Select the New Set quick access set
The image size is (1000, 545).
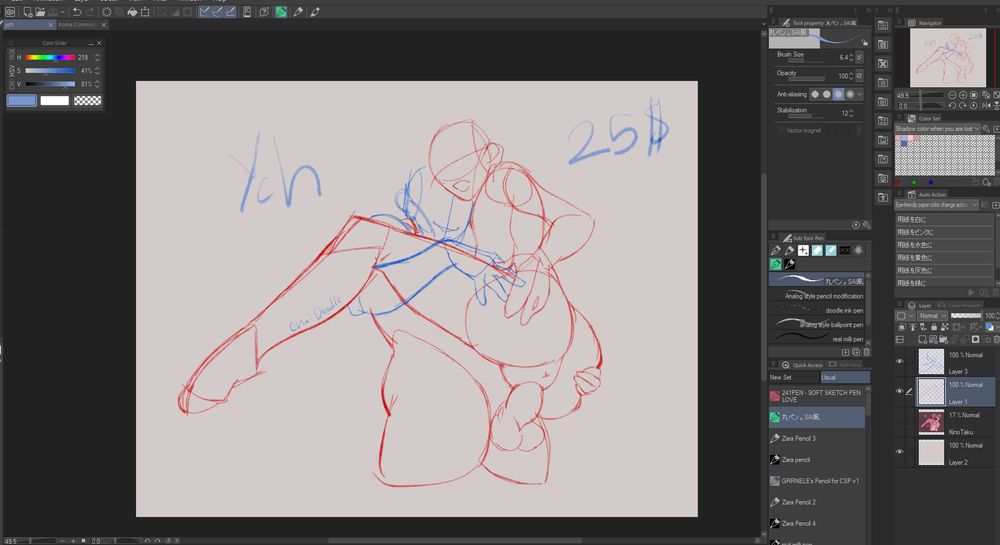794,377
